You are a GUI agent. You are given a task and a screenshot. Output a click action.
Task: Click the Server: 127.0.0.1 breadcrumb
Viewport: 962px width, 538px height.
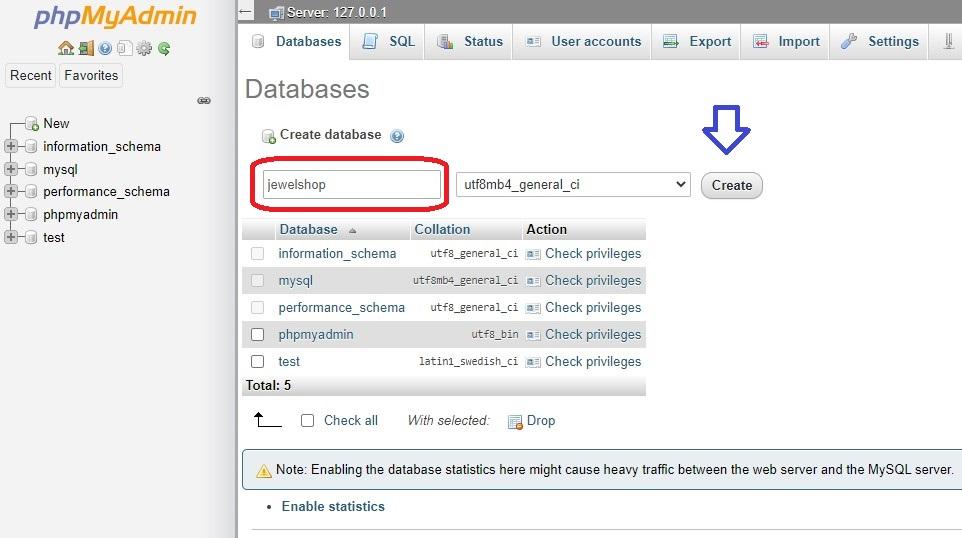click(x=337, y=12)
